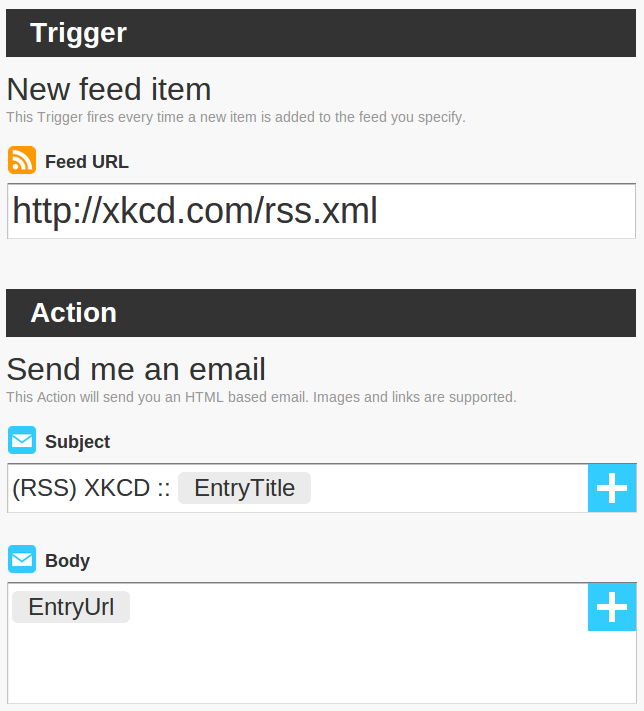Click the Trigger description text

coord(236,117)
